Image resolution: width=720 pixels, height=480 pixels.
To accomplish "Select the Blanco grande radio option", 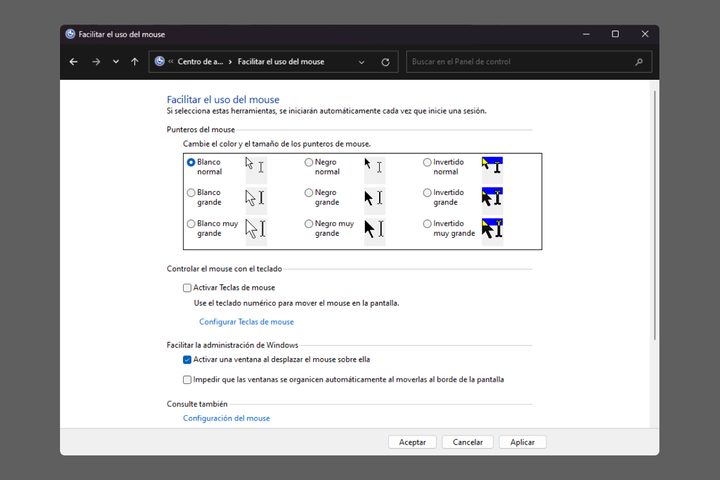I will coord(191,193).
